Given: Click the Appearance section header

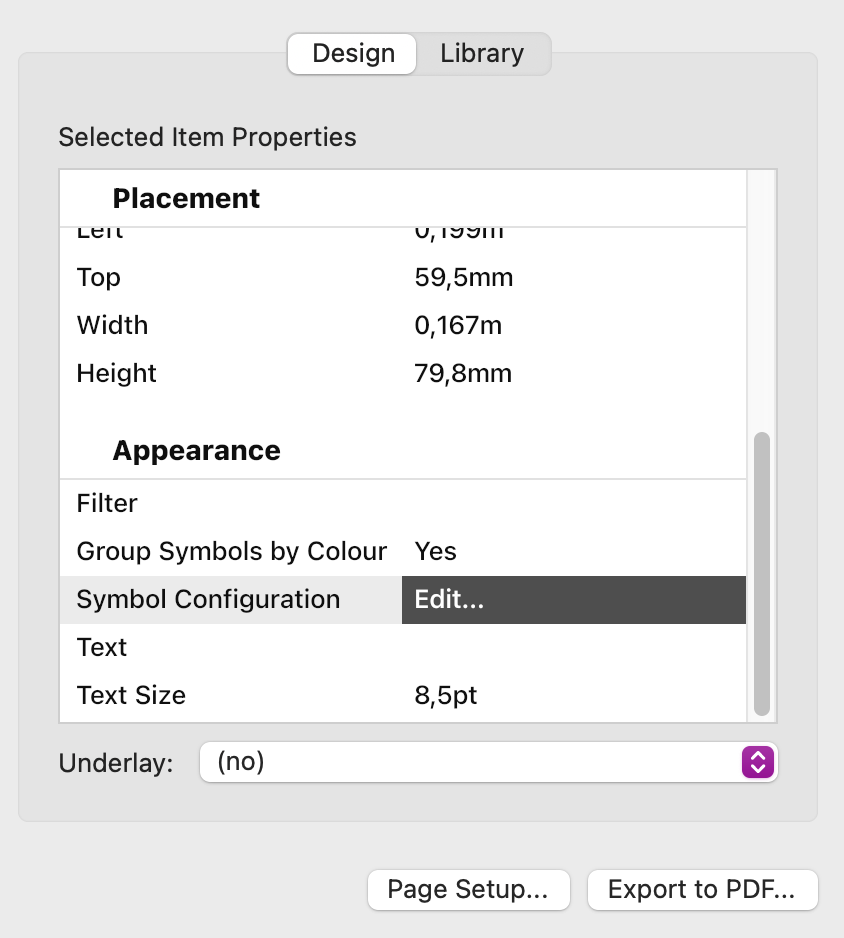Looking at the screenshot, I should [196, 451].
